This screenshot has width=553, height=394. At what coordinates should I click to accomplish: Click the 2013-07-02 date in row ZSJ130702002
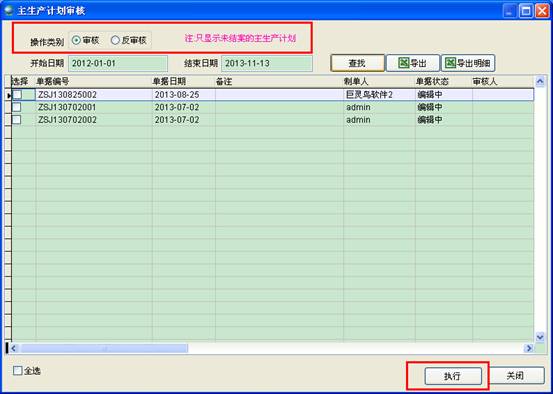click(x=184, y=120)
